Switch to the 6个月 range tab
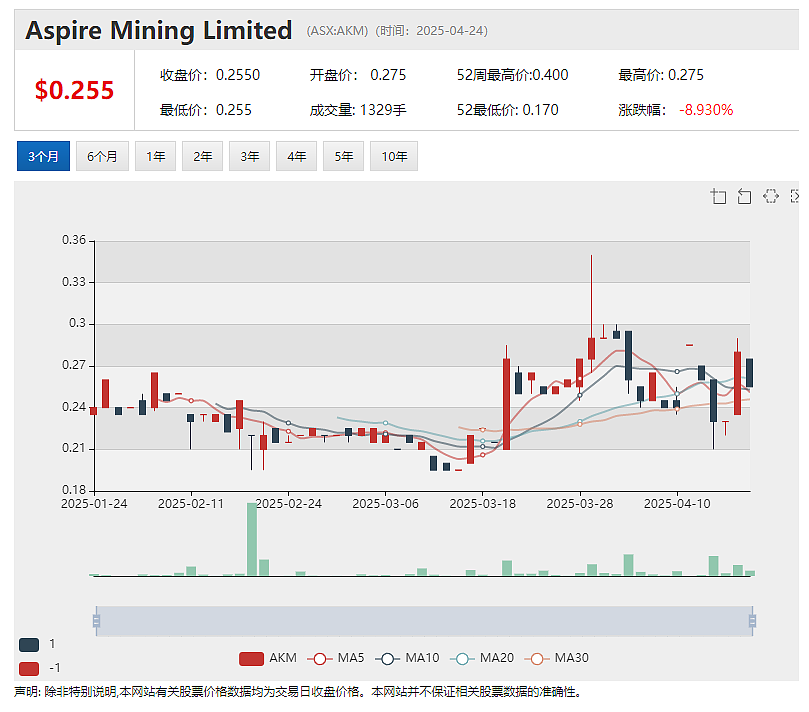The width and height of the screenshot is (809, 712). [x=102, y=156]
